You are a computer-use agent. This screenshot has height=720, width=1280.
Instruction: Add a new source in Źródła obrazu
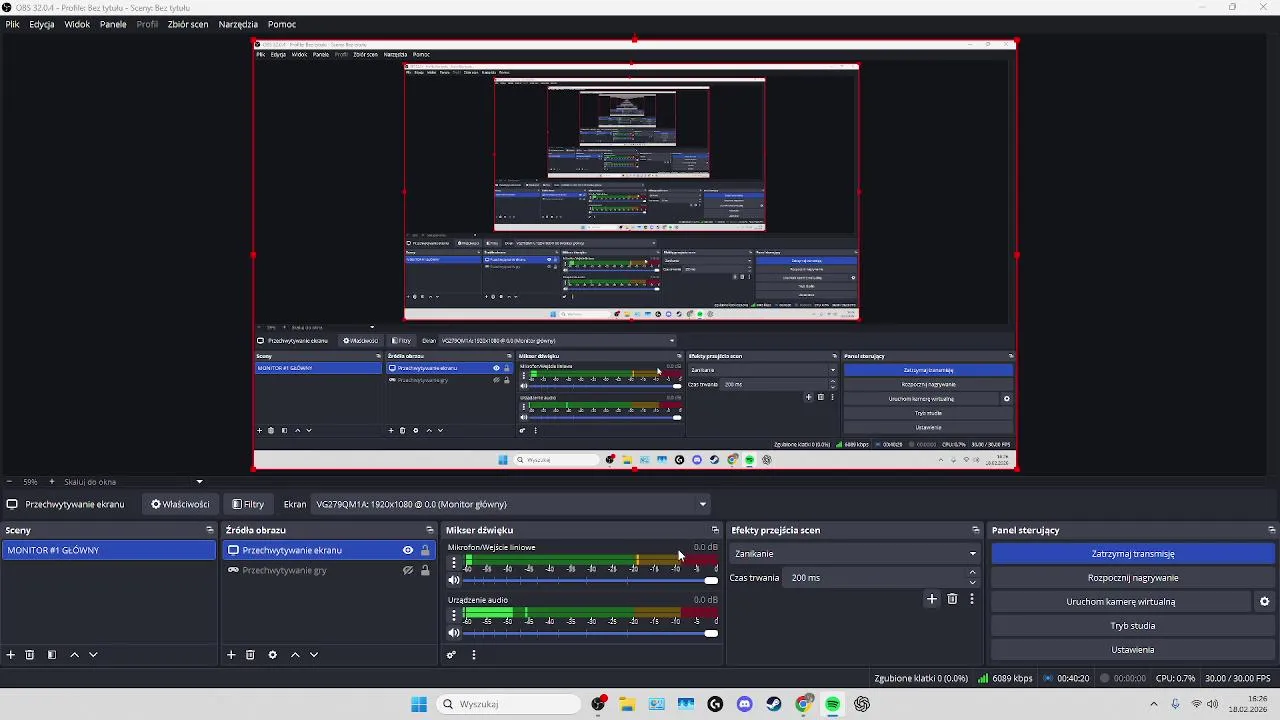[x=231, y=655]
